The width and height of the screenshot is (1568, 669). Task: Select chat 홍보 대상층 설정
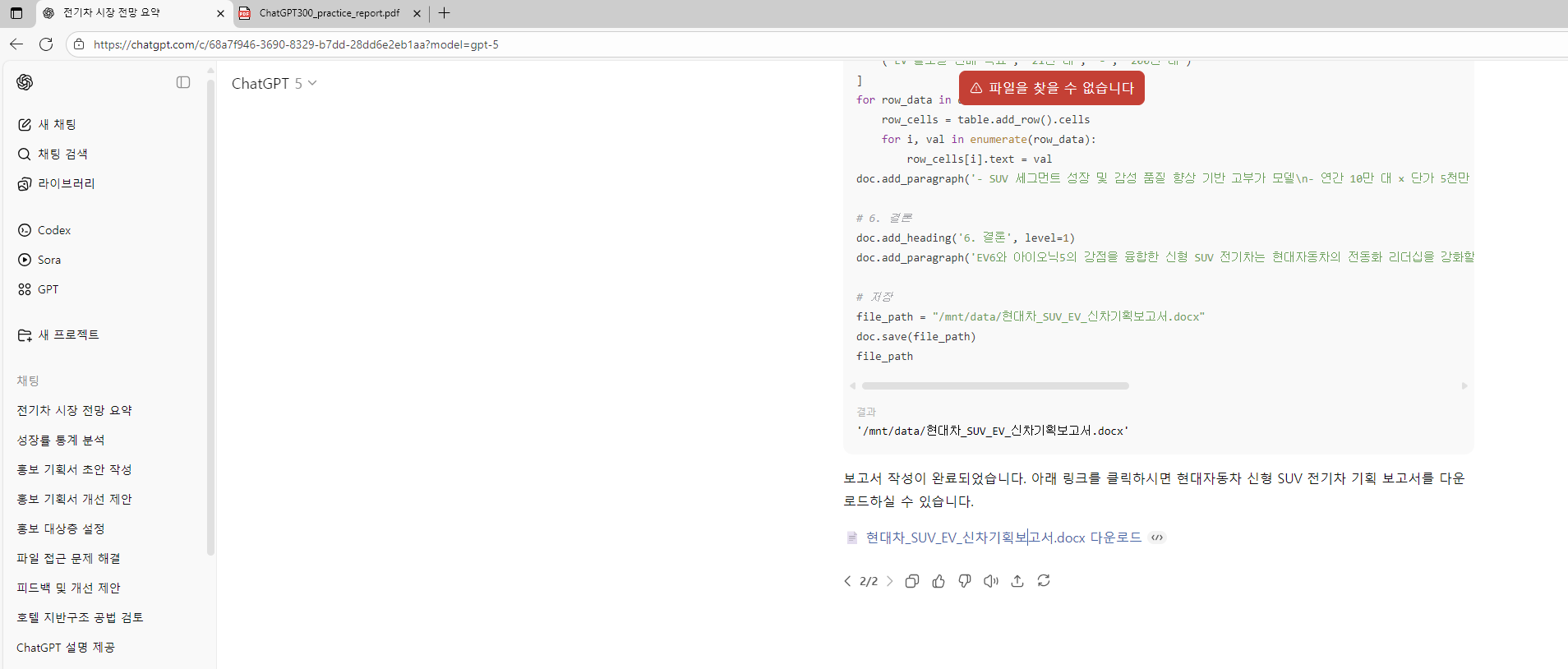pos(61,528)
